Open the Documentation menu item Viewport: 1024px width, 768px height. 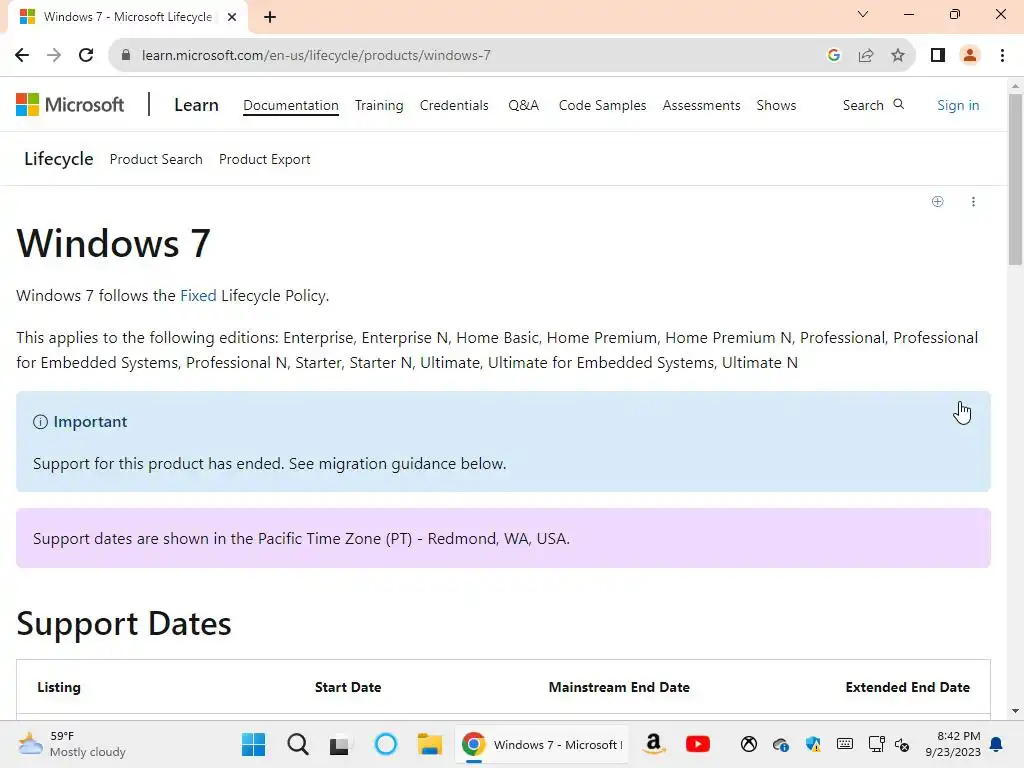point(291,105)
